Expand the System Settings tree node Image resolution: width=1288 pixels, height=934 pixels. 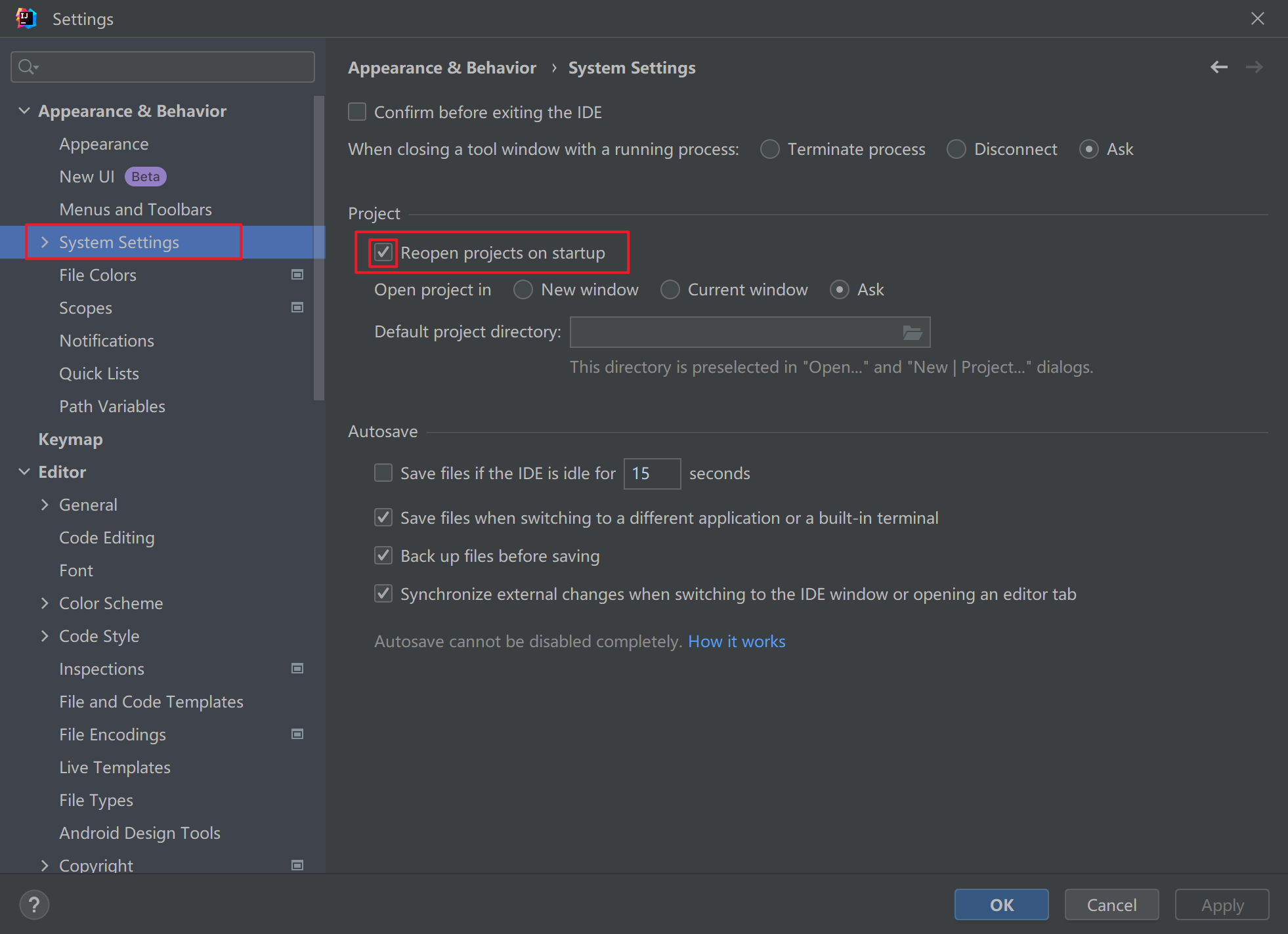(x=45, y=242)
